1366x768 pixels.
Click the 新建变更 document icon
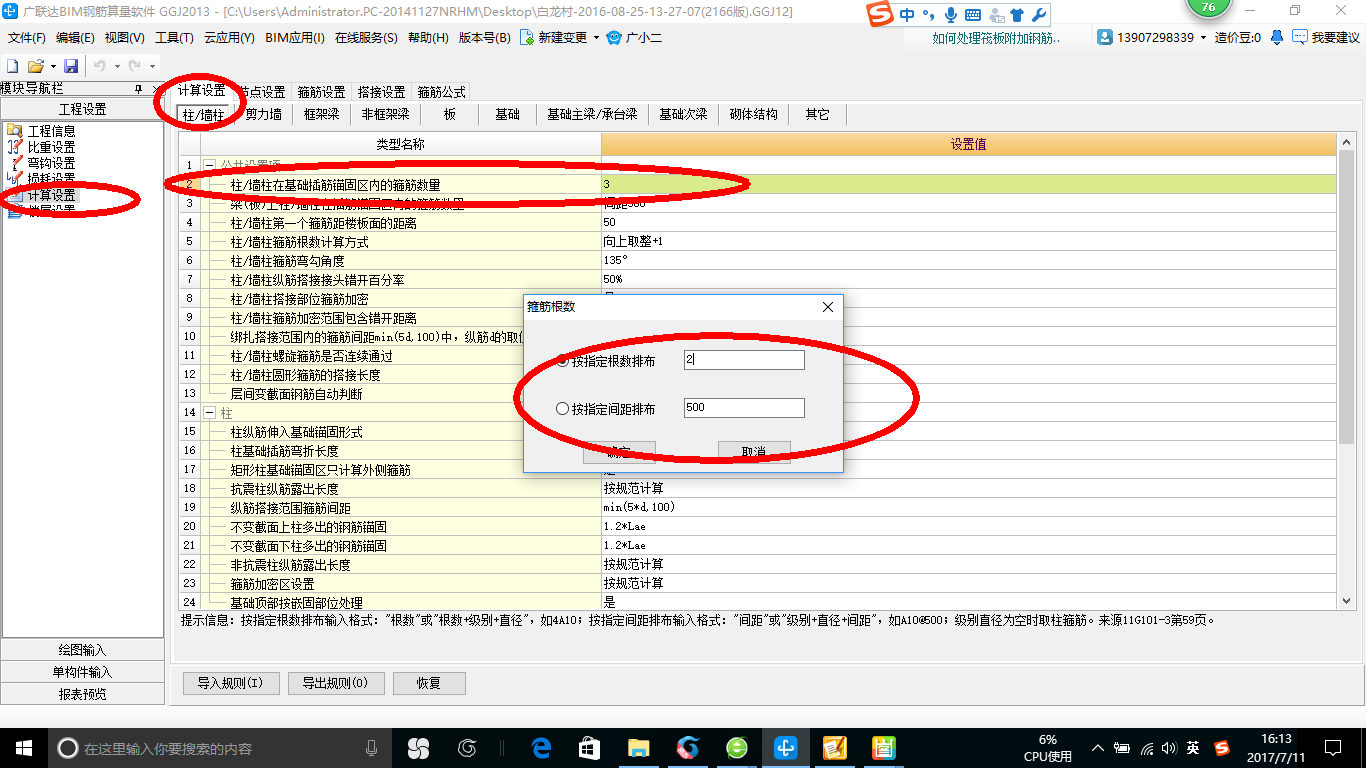point(527,38)
